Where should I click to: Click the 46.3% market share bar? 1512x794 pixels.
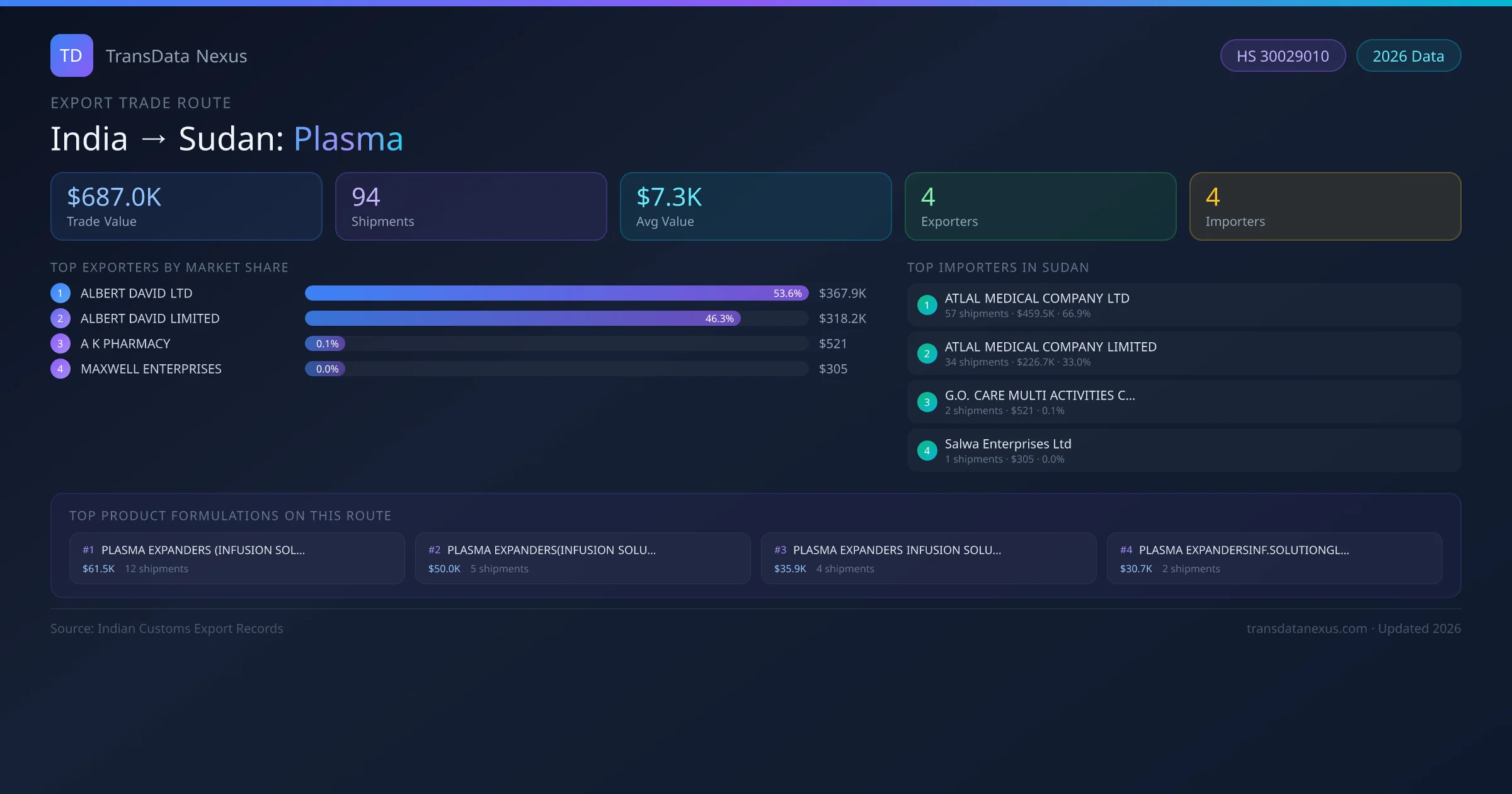pos(522,318)
